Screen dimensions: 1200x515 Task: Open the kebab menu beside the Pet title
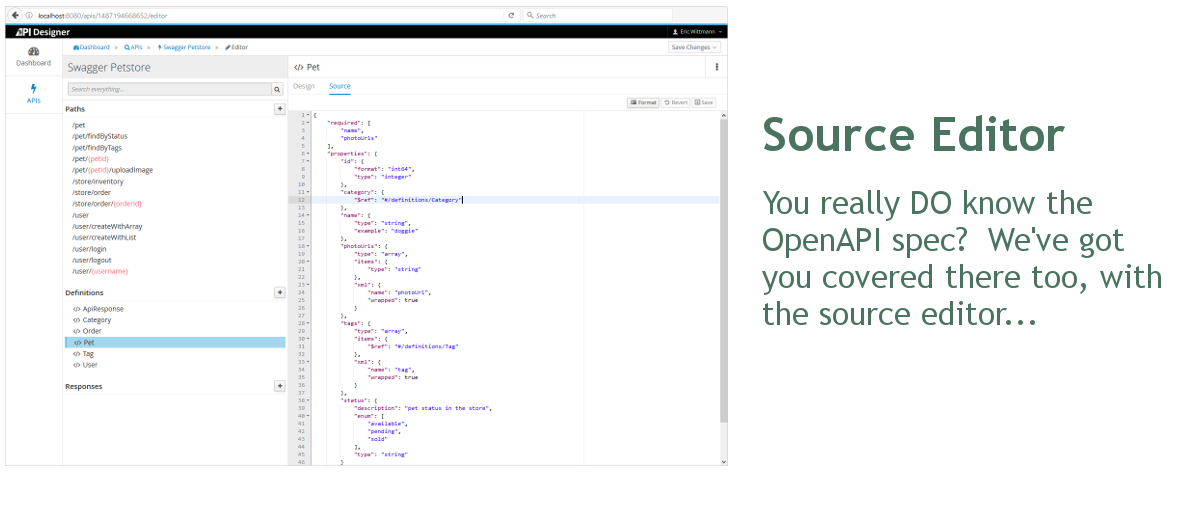pos(717,67)
